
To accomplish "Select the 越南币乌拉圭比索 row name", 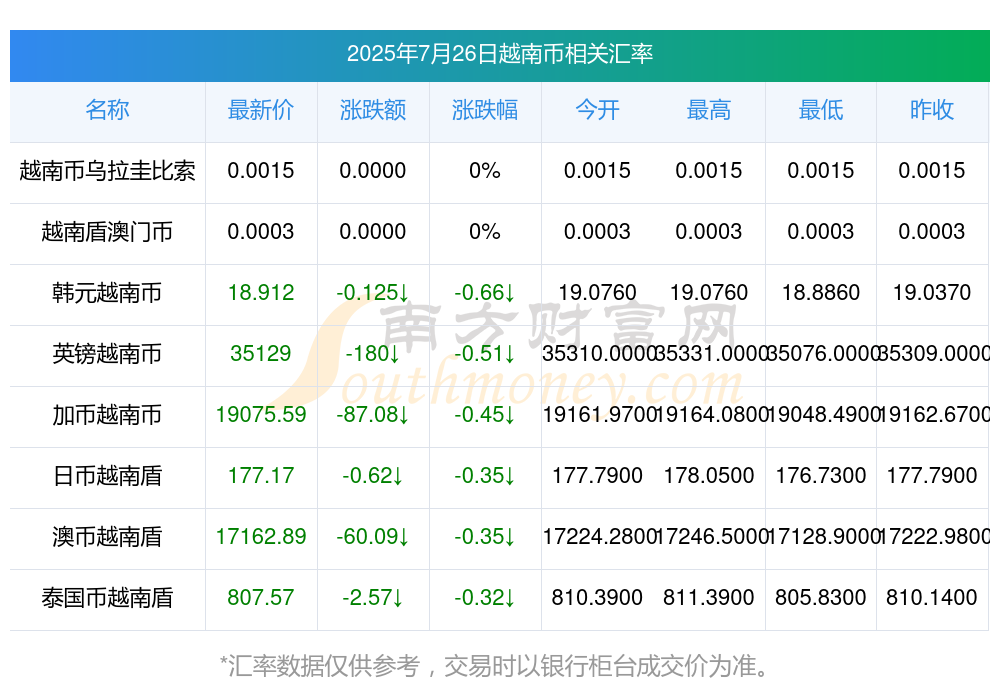I will click(107, 170).
